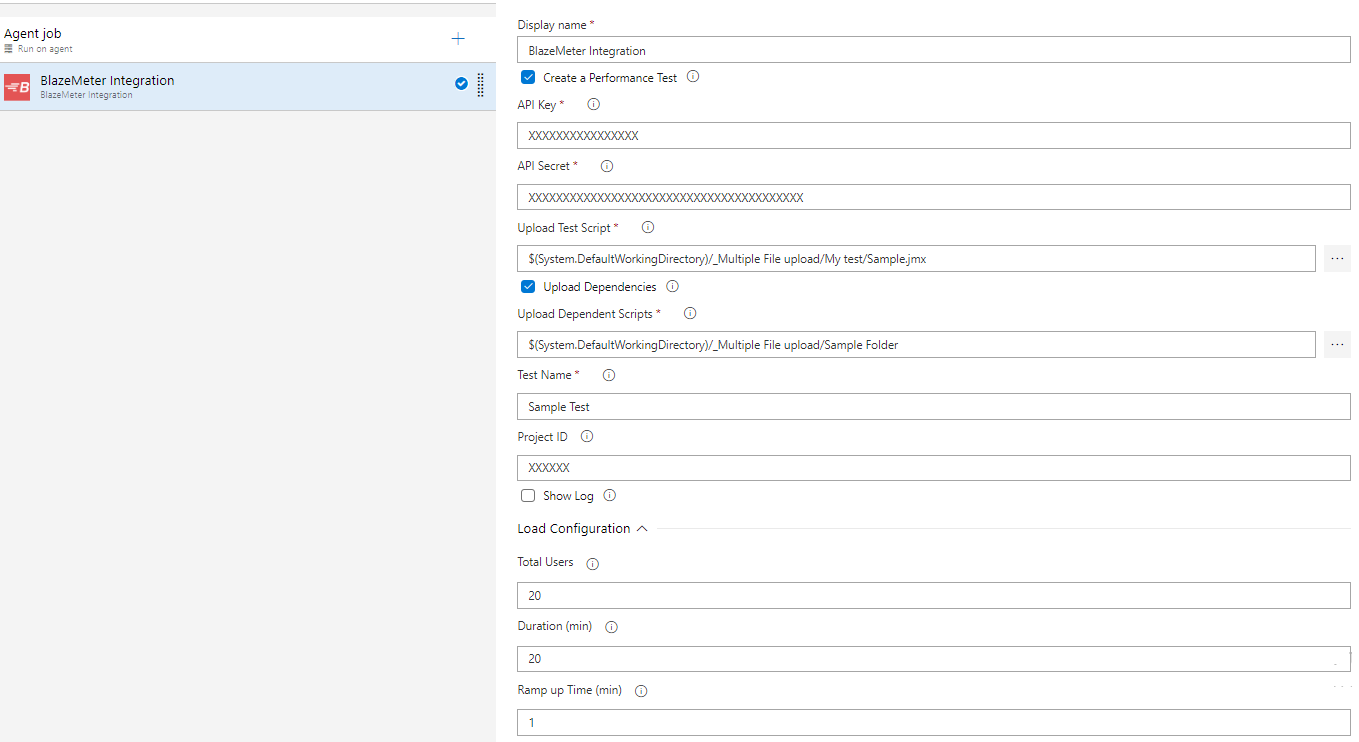1359x742 pixels.
Task: Show info tooltip for Test Name
Action: [x=609, y=375]
